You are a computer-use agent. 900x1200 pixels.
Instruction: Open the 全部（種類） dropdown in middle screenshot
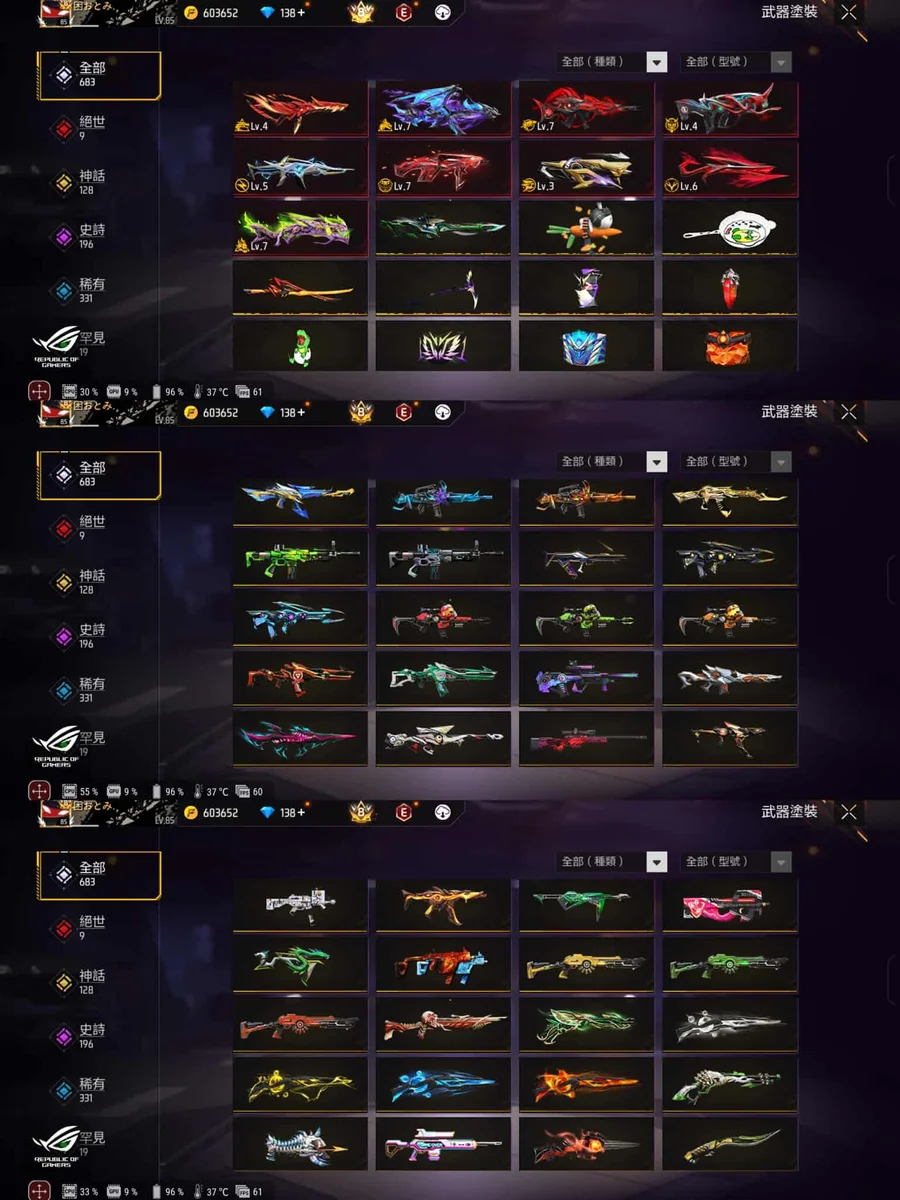click(x=612, y=462)
